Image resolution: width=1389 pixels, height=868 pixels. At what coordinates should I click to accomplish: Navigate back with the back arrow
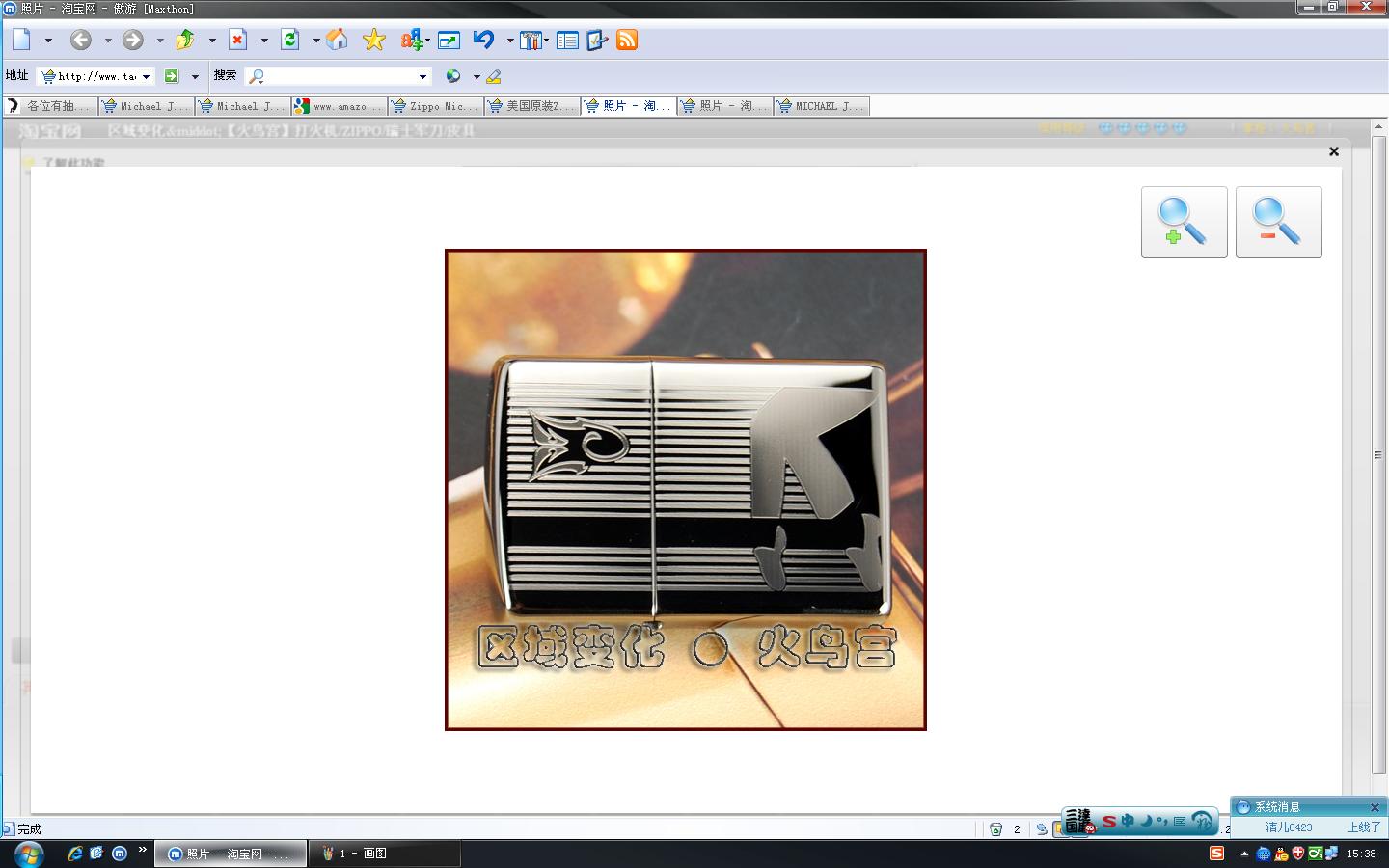(81, 40)
